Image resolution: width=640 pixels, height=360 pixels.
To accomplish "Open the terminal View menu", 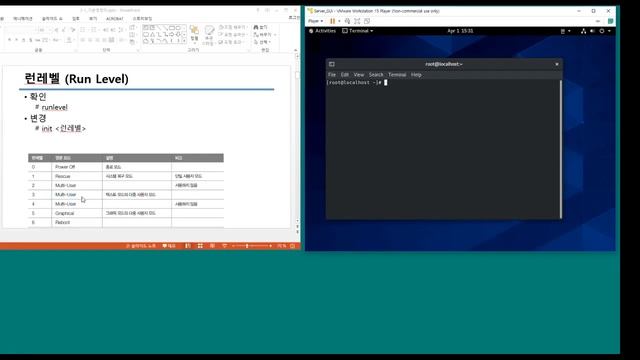I will coord(359,75).
